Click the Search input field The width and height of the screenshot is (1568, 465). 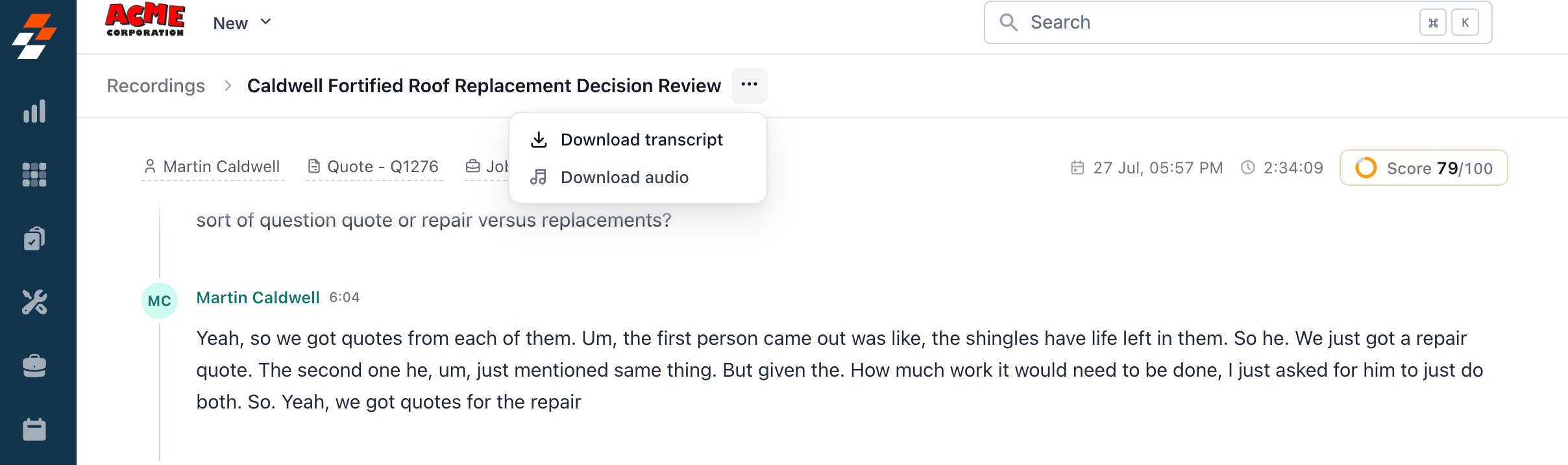(x=1238, y=23)
